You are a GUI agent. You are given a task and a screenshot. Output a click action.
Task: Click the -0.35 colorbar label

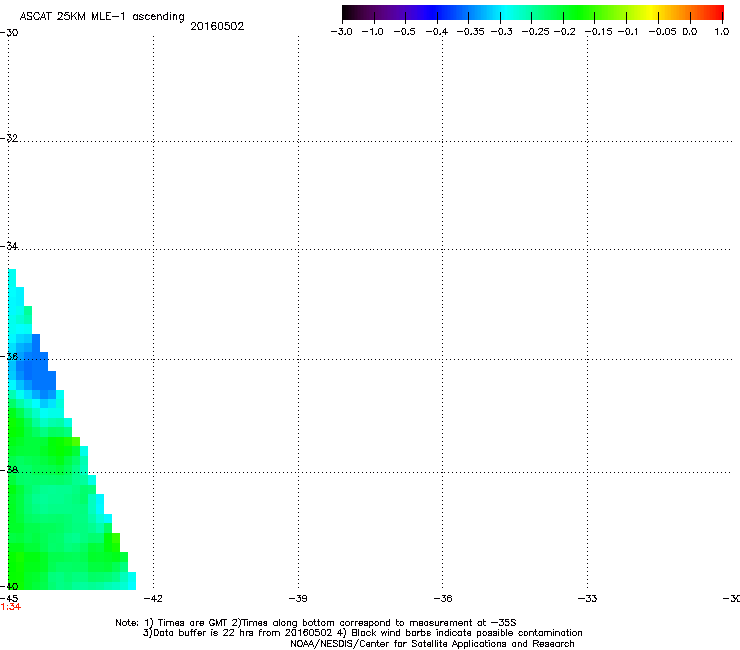pyautogui.click(x=471, y=32)
